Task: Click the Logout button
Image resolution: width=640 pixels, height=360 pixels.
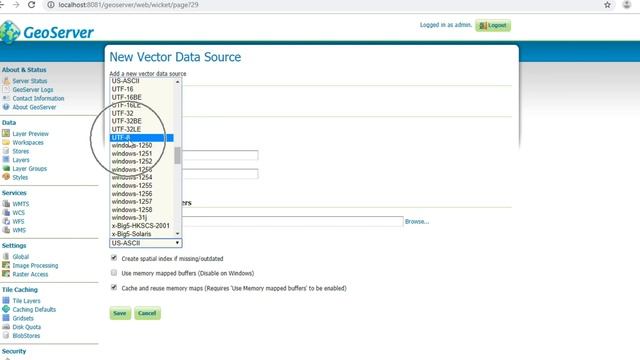Action: point(493,25)
